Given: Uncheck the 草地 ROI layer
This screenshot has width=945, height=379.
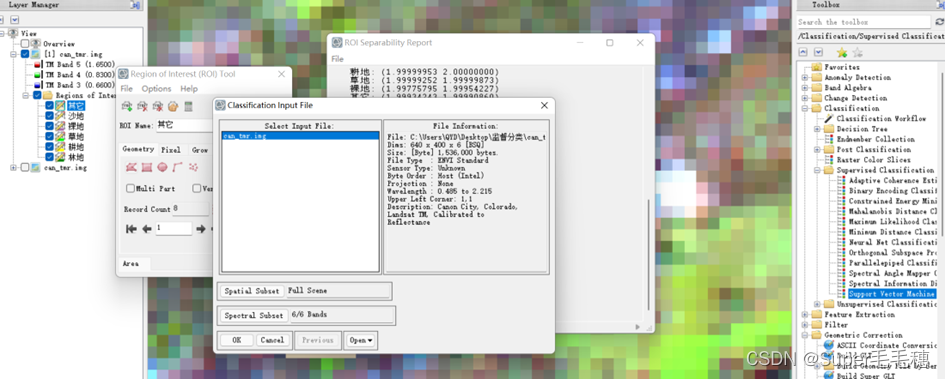Looking at the screenshot, I should click(49, 136).
